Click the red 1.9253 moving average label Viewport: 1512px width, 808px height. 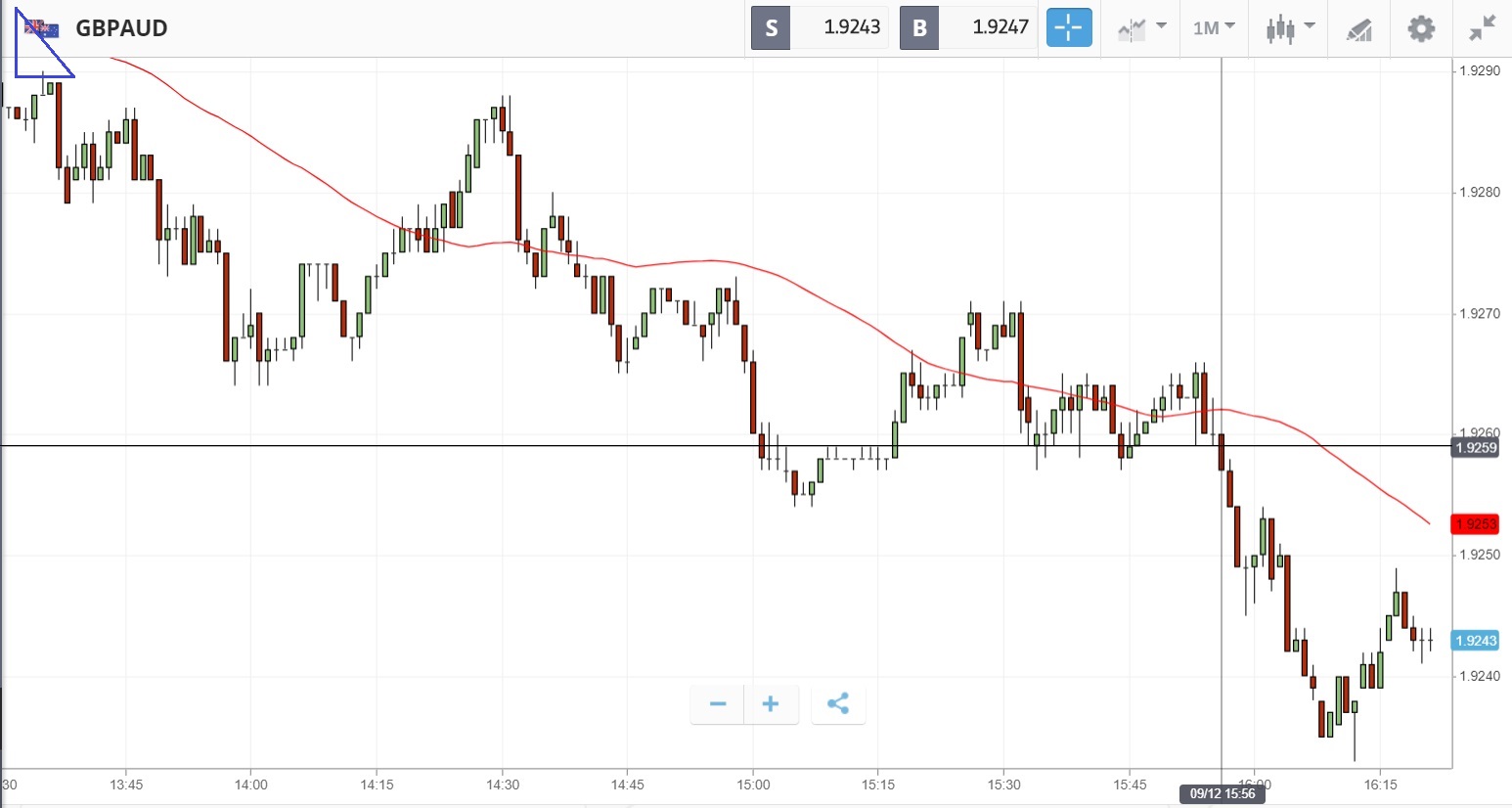[1475, 524]
